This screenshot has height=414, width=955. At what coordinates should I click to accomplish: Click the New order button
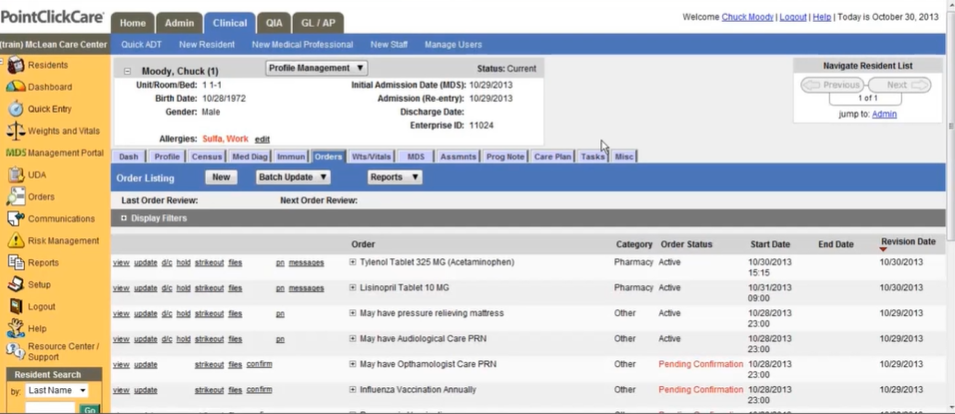point(221,177)
